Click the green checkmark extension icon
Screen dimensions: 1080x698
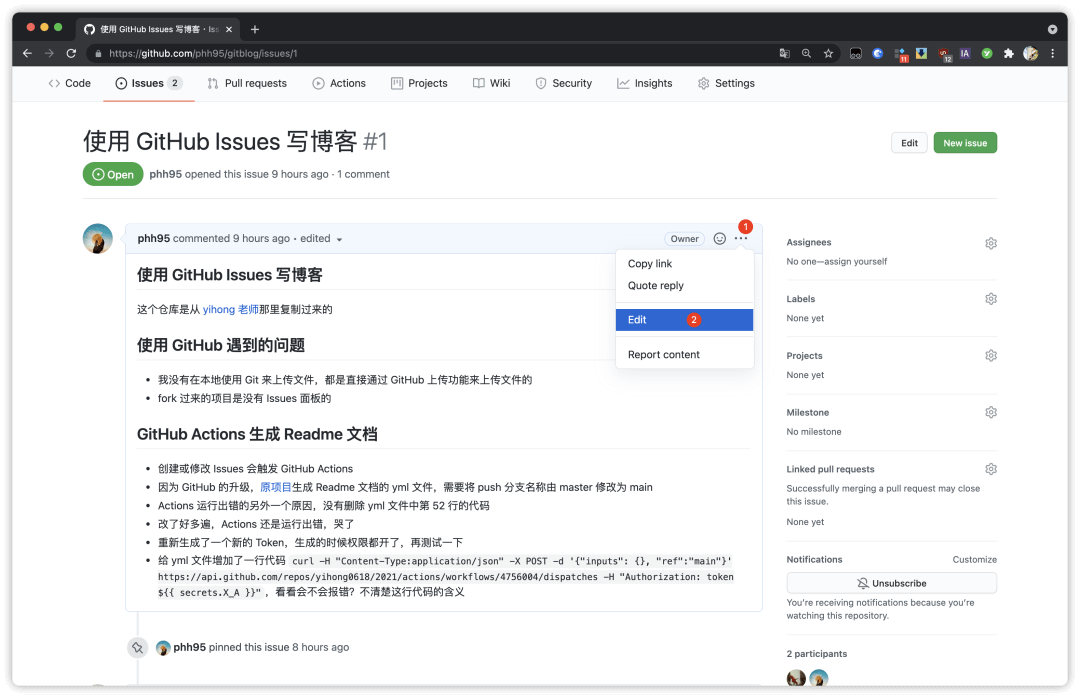click(x=987, y=53)
